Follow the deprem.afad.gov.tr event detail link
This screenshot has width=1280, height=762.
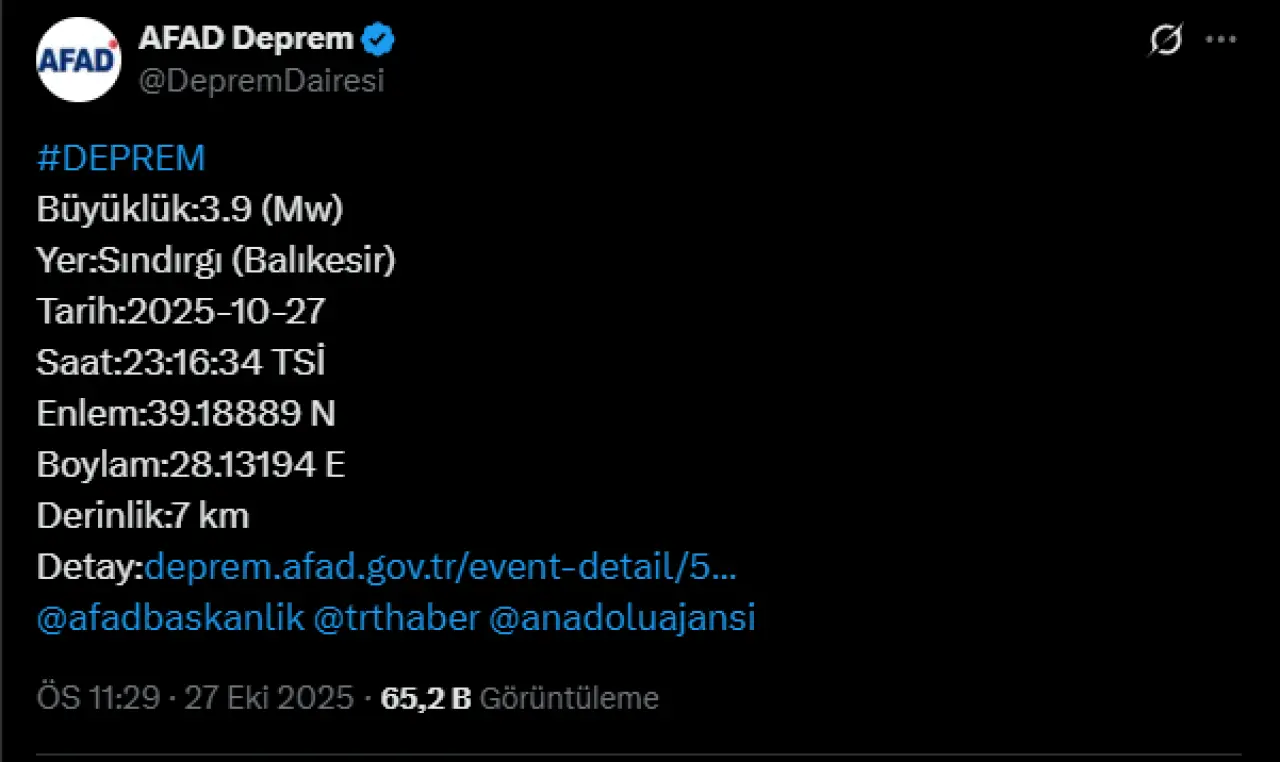[441, 567]
